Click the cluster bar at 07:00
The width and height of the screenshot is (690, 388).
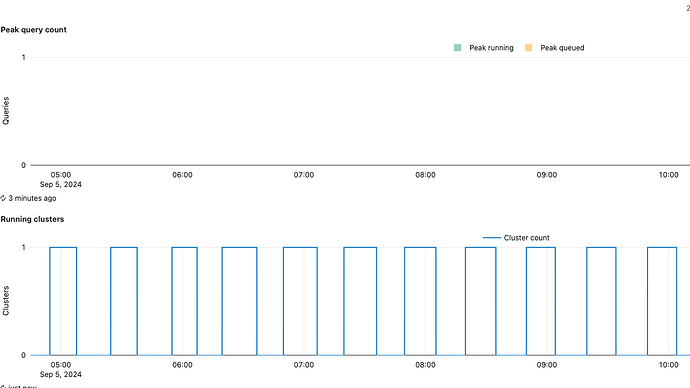(x=300, y=301)
